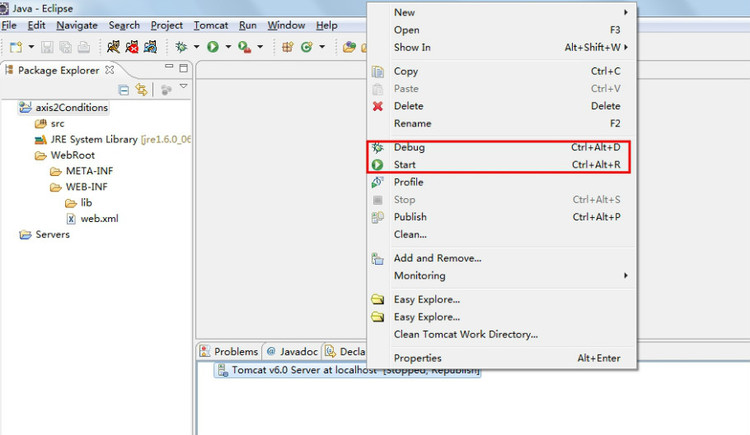Select Tomcat v6.0 Server at localhost row
The height and width of the screenshot is (435, 750).
coord(348,370)
